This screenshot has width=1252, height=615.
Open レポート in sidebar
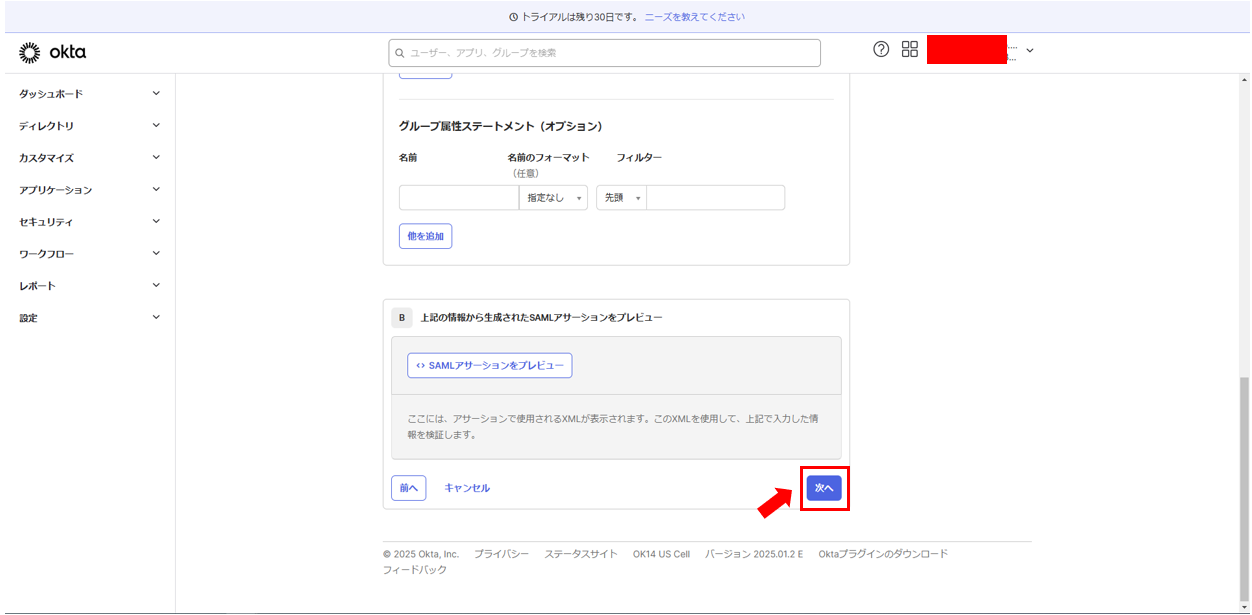coord(37,286)
